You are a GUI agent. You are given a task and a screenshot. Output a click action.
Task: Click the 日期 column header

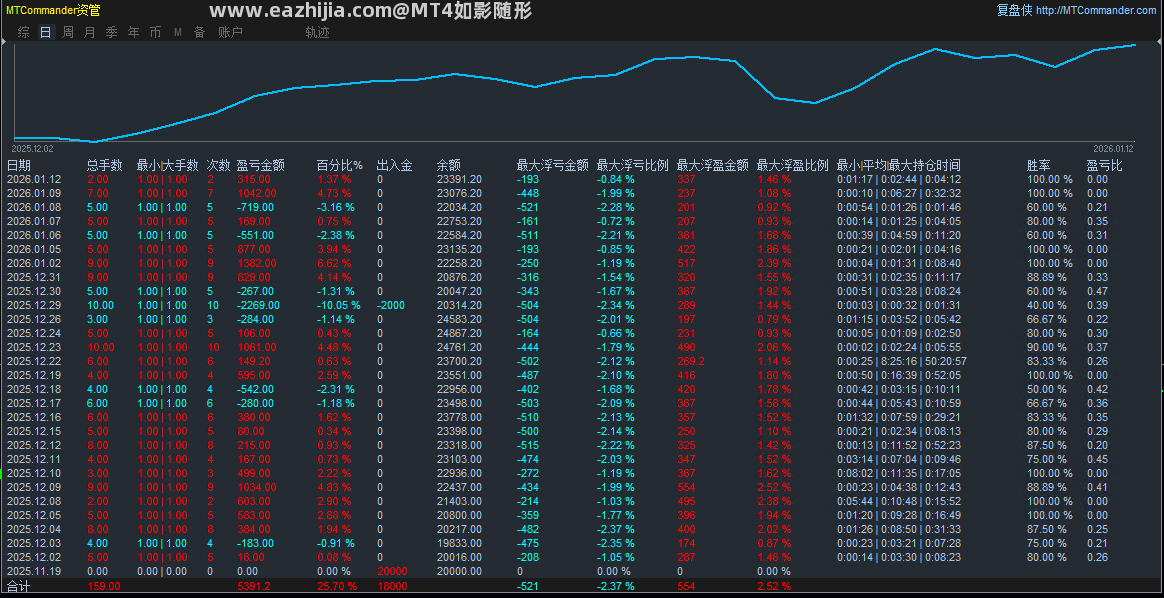pos(19,165)
